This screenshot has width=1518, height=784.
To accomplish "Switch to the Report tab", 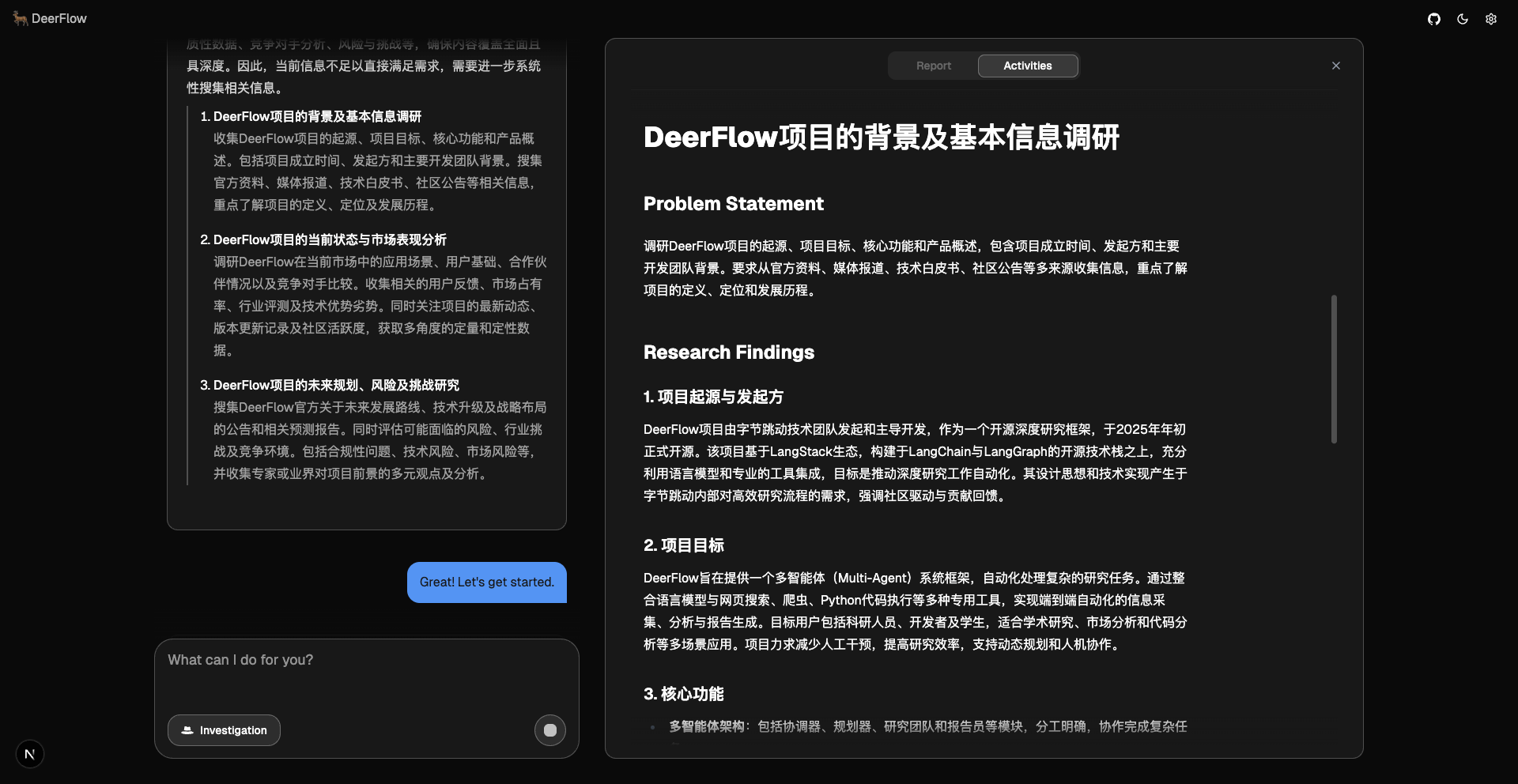I will pos(934,66).
